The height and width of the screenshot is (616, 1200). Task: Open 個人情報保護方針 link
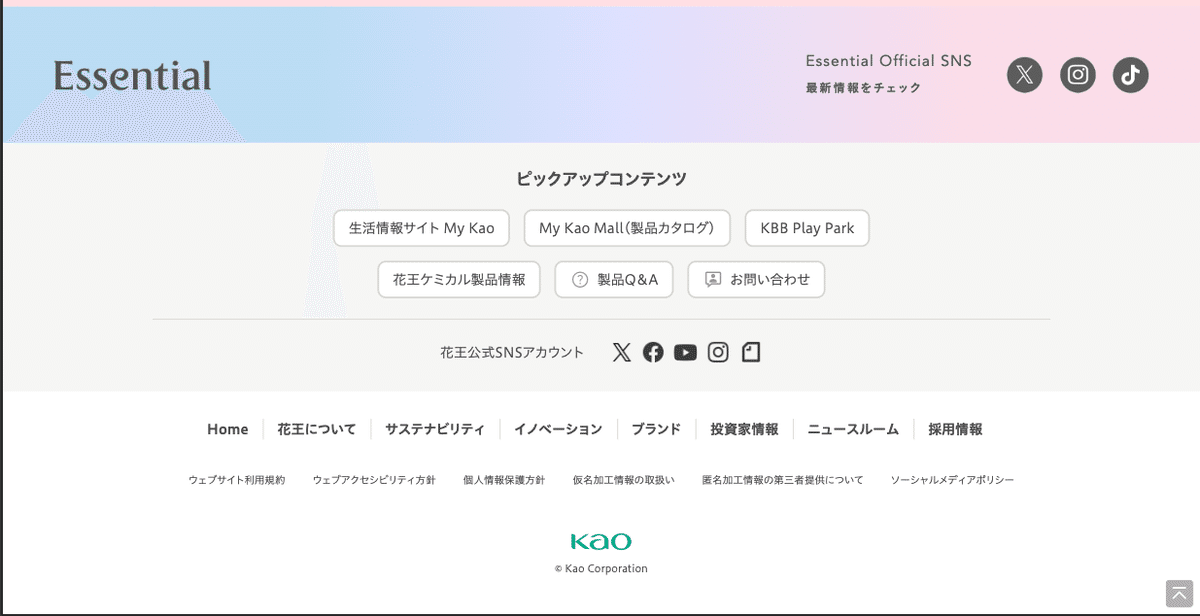tap(504, 480)
